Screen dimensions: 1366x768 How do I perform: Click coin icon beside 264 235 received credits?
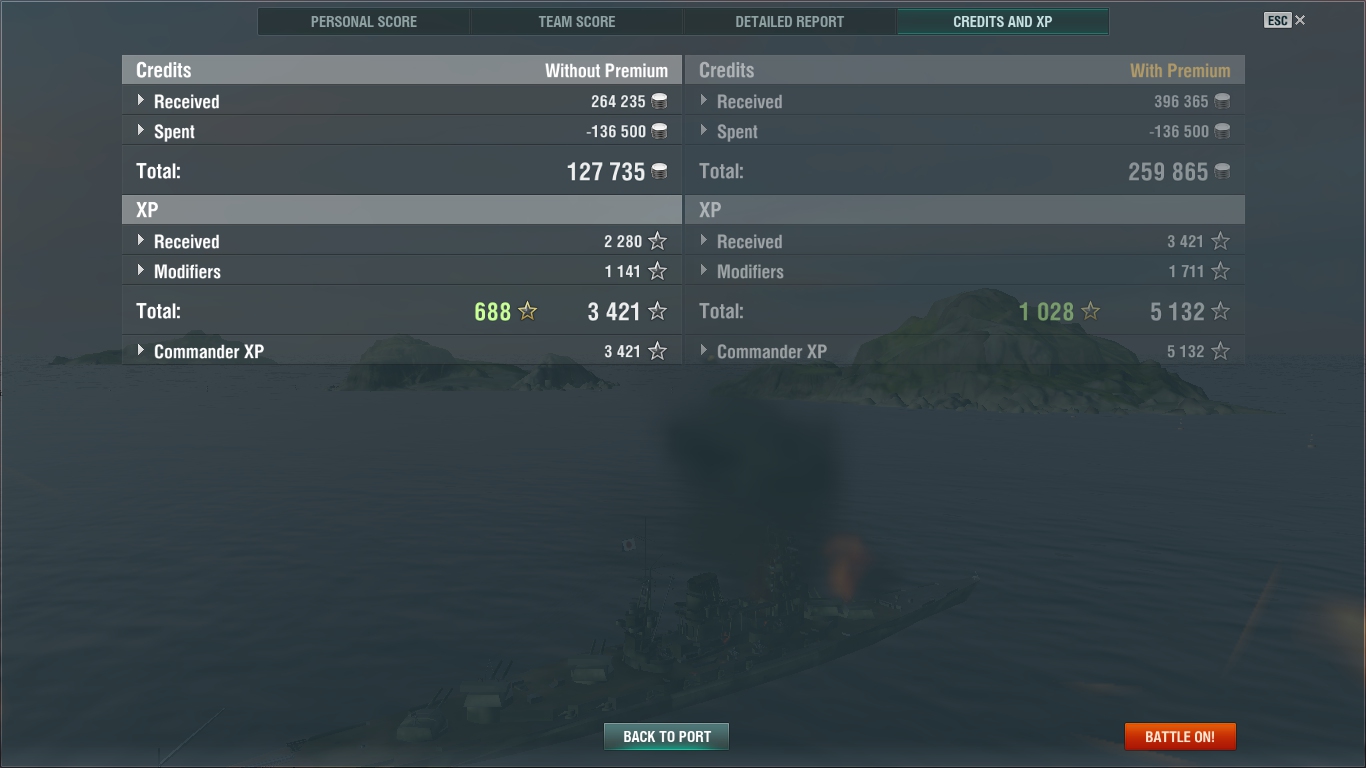pos(659,101)
